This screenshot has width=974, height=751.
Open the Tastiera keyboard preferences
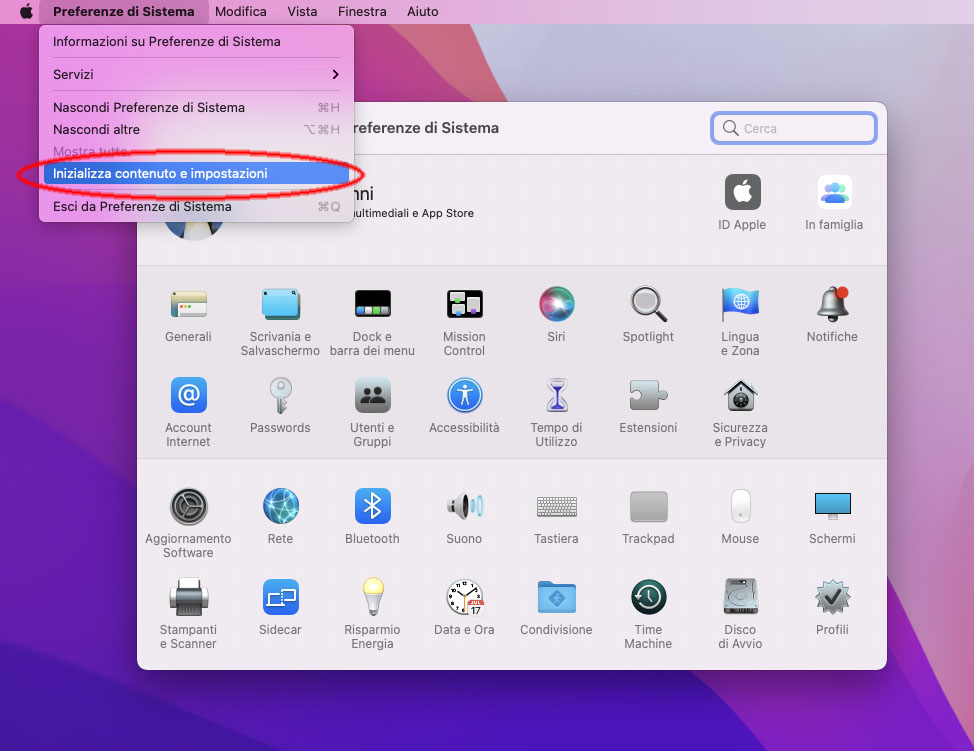pos(557,506)
